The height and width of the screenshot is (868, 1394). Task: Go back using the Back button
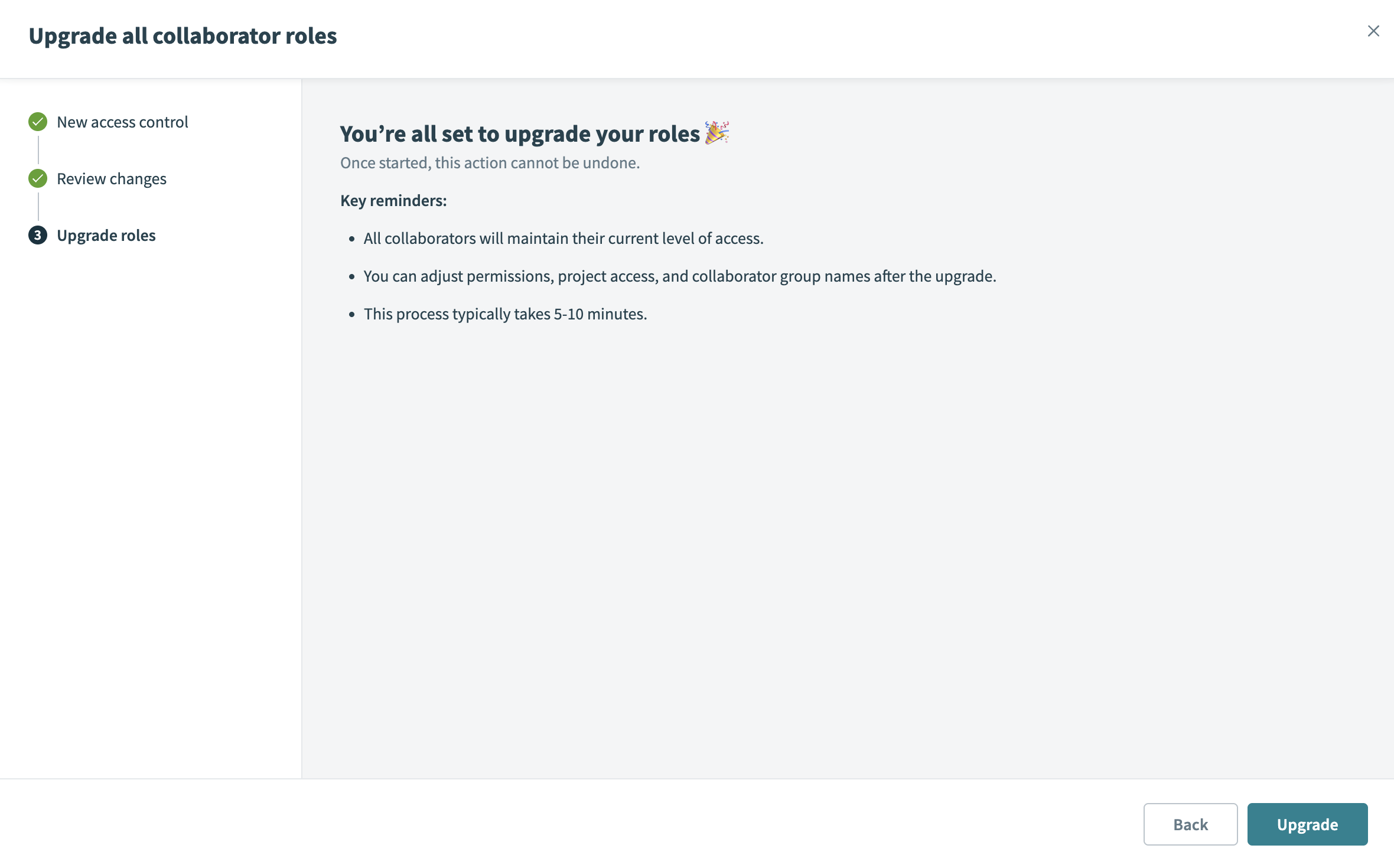1190,824
